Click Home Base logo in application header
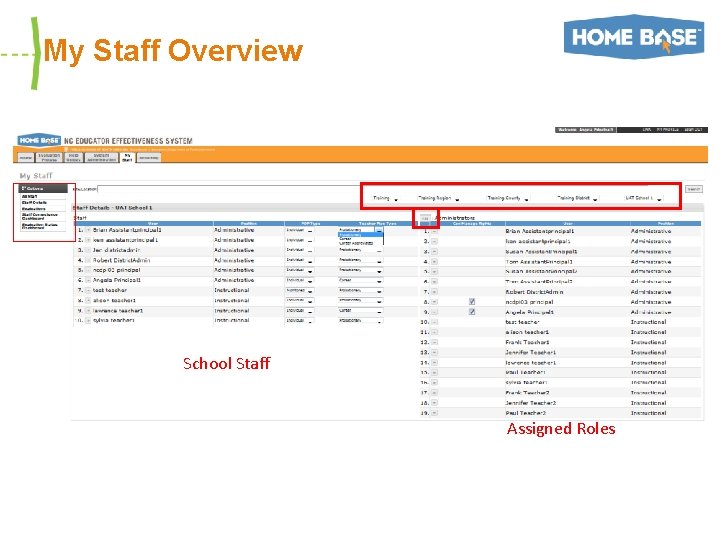Screen dimensions: 720x540 (39, 140)
